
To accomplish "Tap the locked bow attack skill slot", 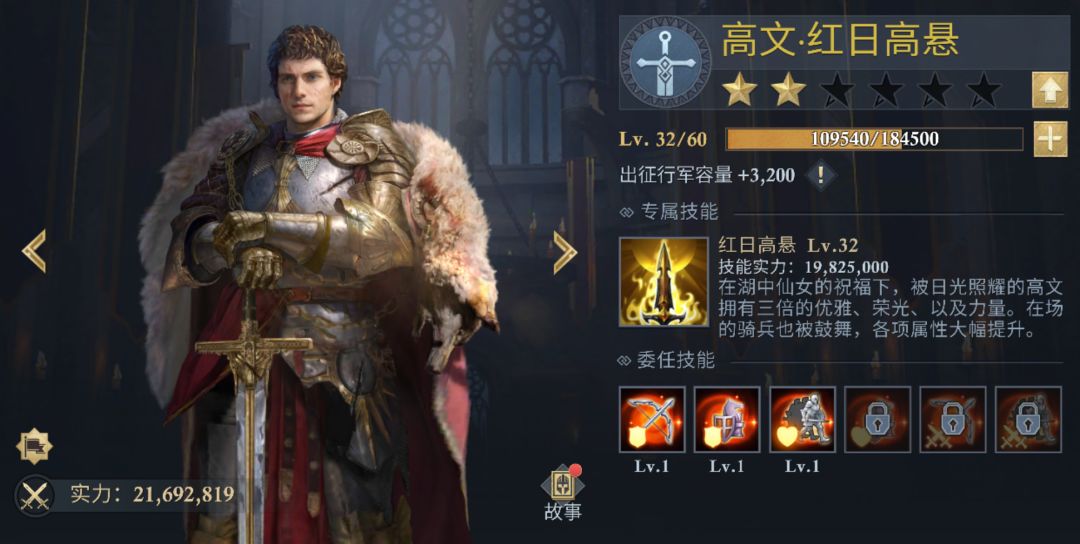I will click(x=953, y=419).
